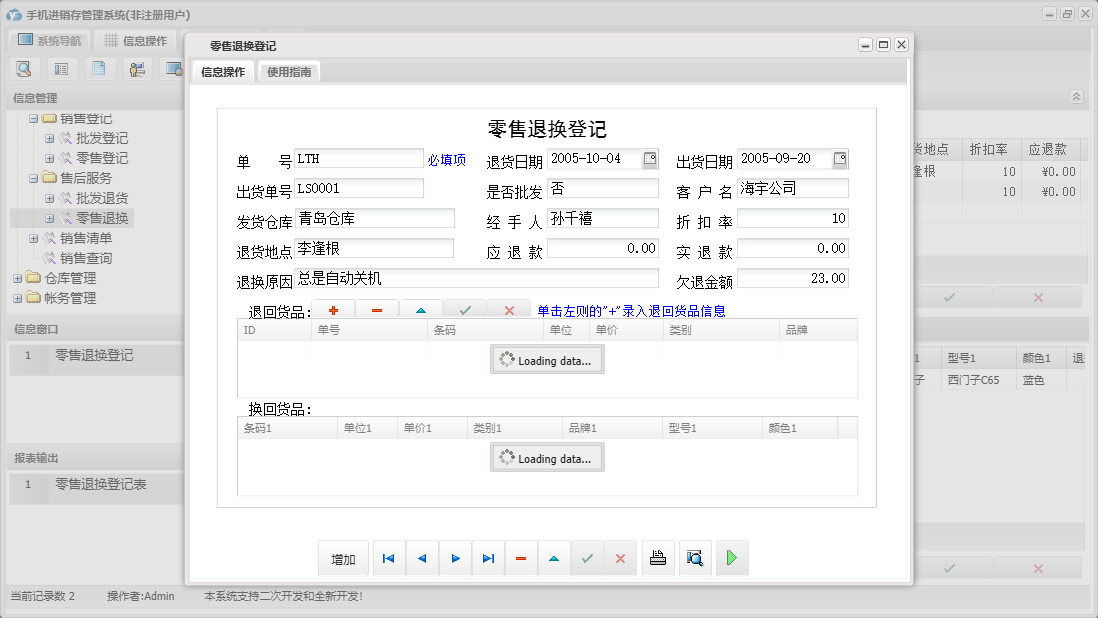
Task: Click the 单号 input field showing LTH
Action: click(x=360, y=157)
